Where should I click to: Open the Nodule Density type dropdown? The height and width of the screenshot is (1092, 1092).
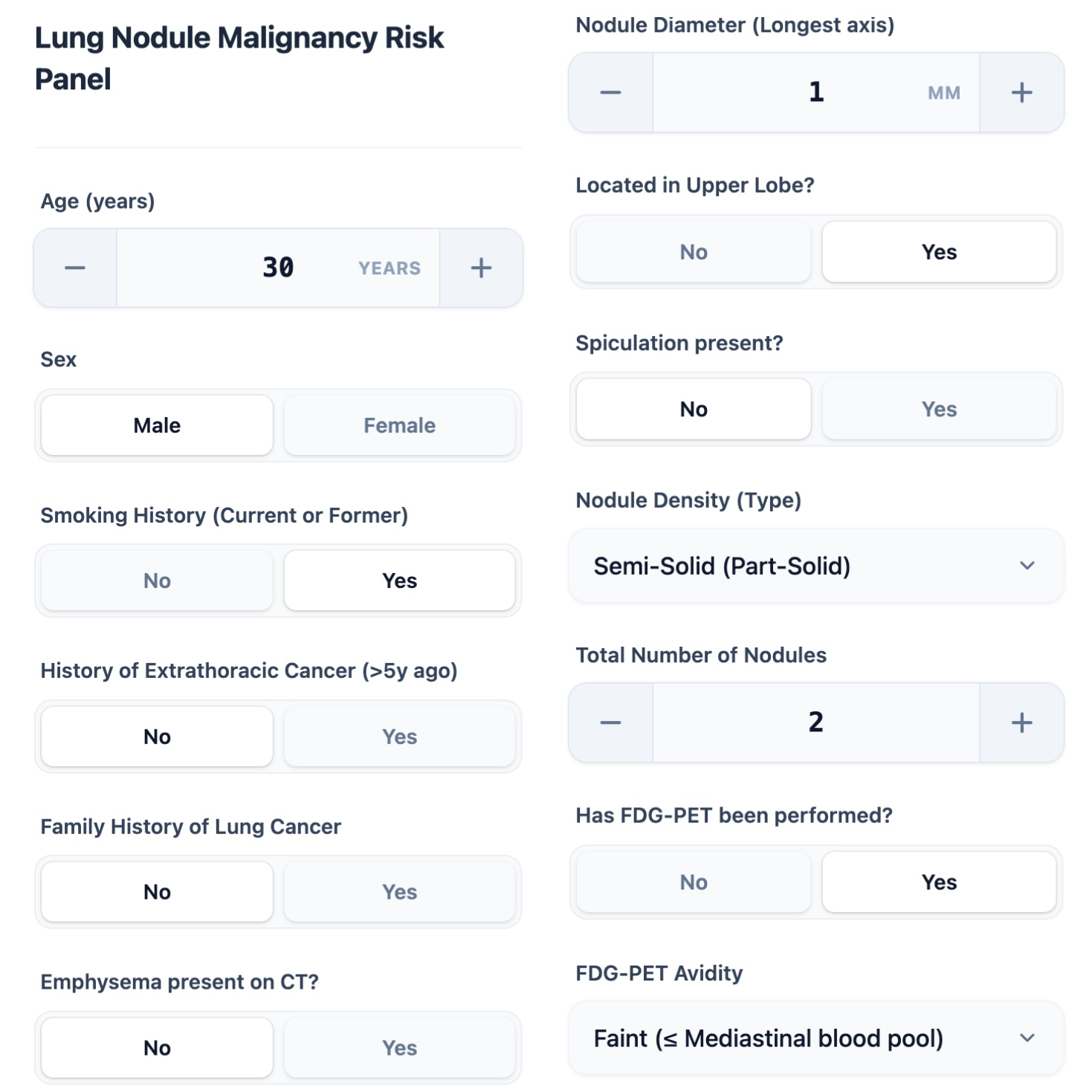[815, 566]
